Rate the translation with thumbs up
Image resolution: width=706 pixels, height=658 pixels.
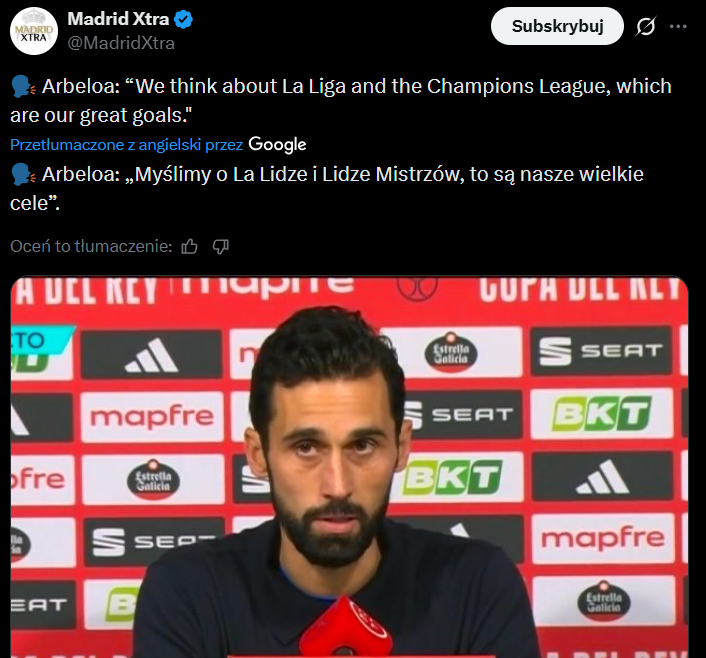(189, 246)
